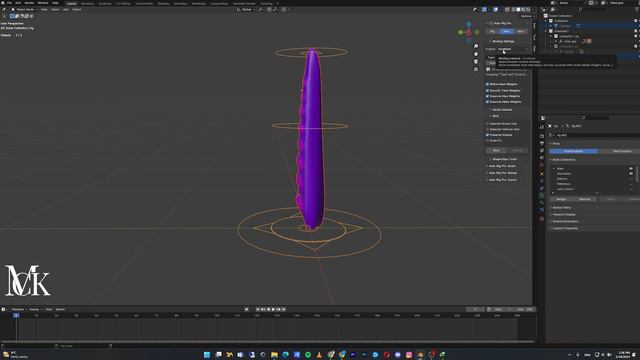Open the Object properties tab icon
640x360 pixels.
click(542, 173)
